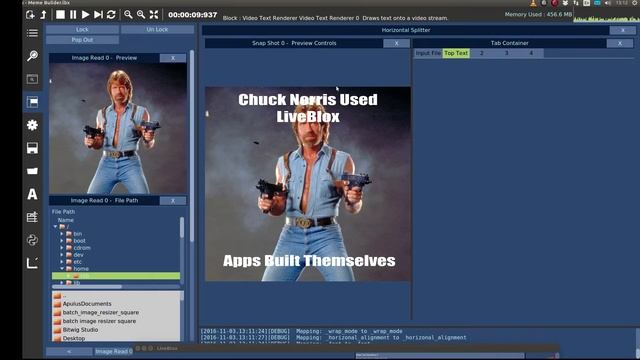The image size is (640, 360).
Task: Select the cdrom folder in the tree
Action: pos(82,248)
